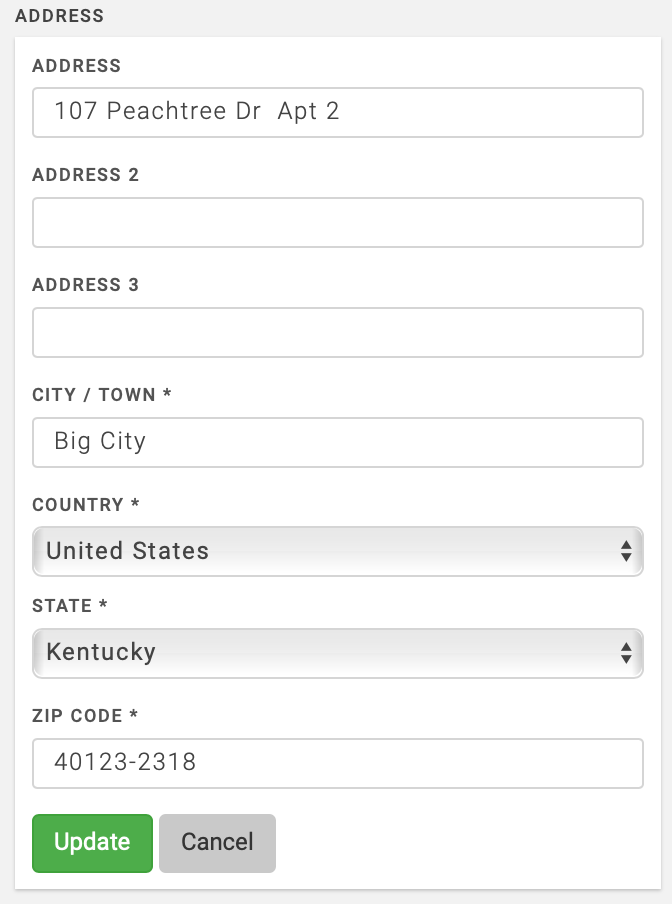Select the empty Address 3 text box

coord(337,332)
